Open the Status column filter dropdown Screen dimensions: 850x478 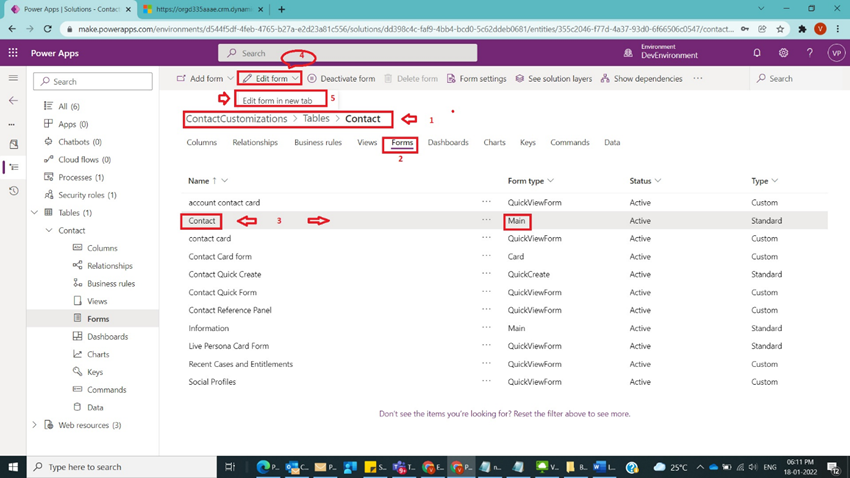658,180
